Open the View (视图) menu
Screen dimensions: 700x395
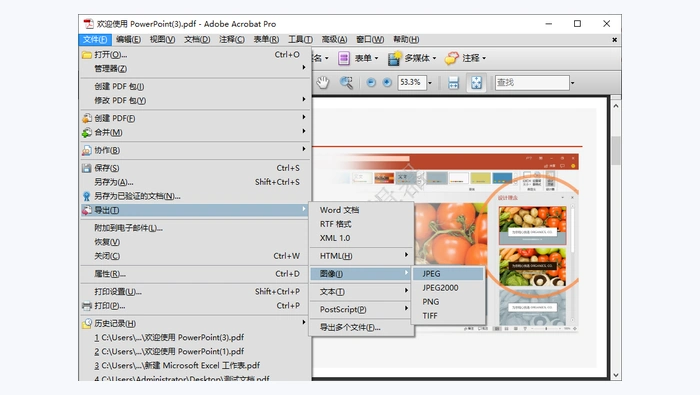click(162, 40)
